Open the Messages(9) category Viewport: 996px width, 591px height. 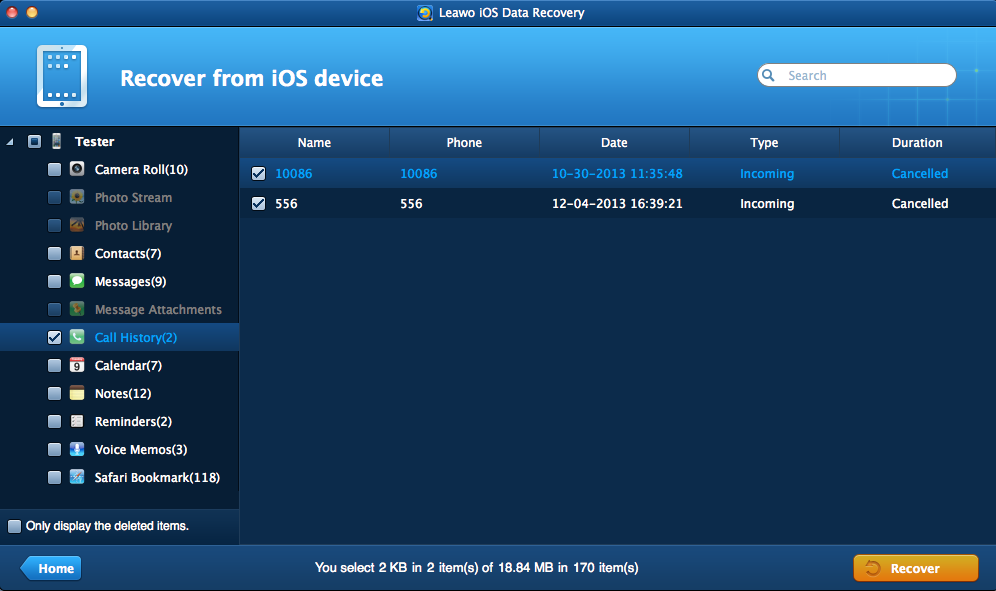point(130,282)
